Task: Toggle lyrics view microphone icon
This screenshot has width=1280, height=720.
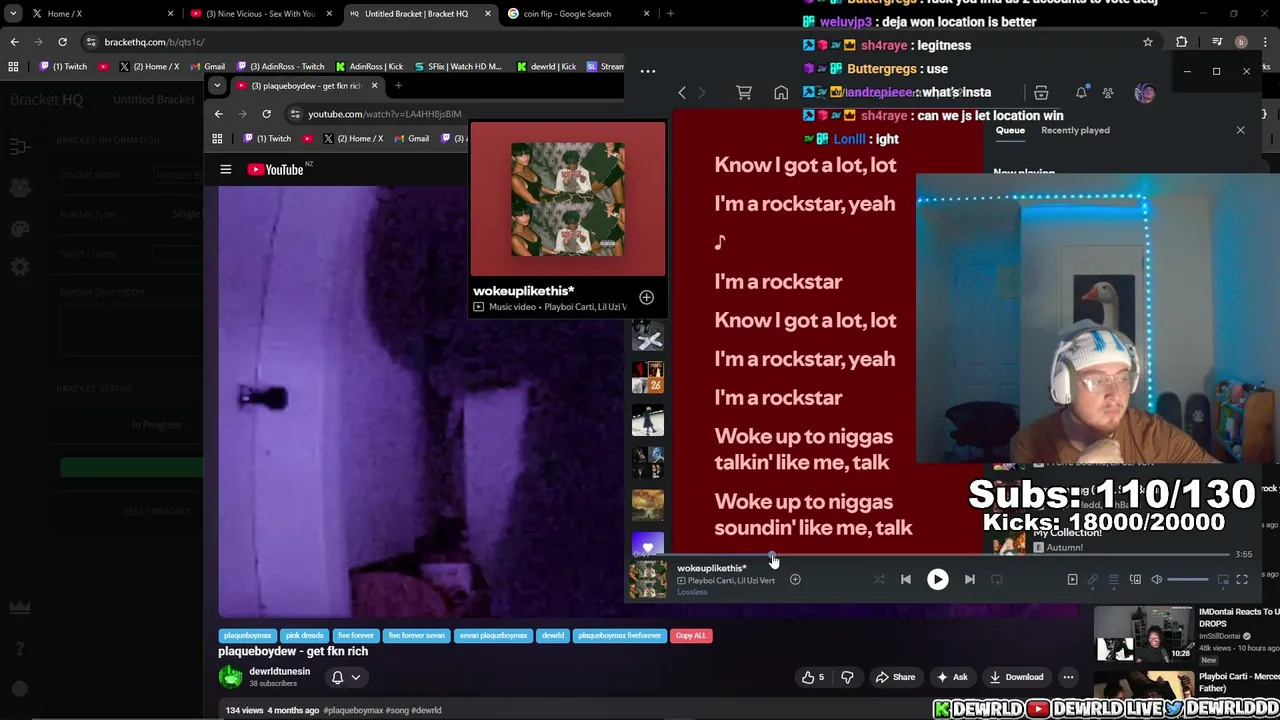Action: click(x=1093, y=579)
